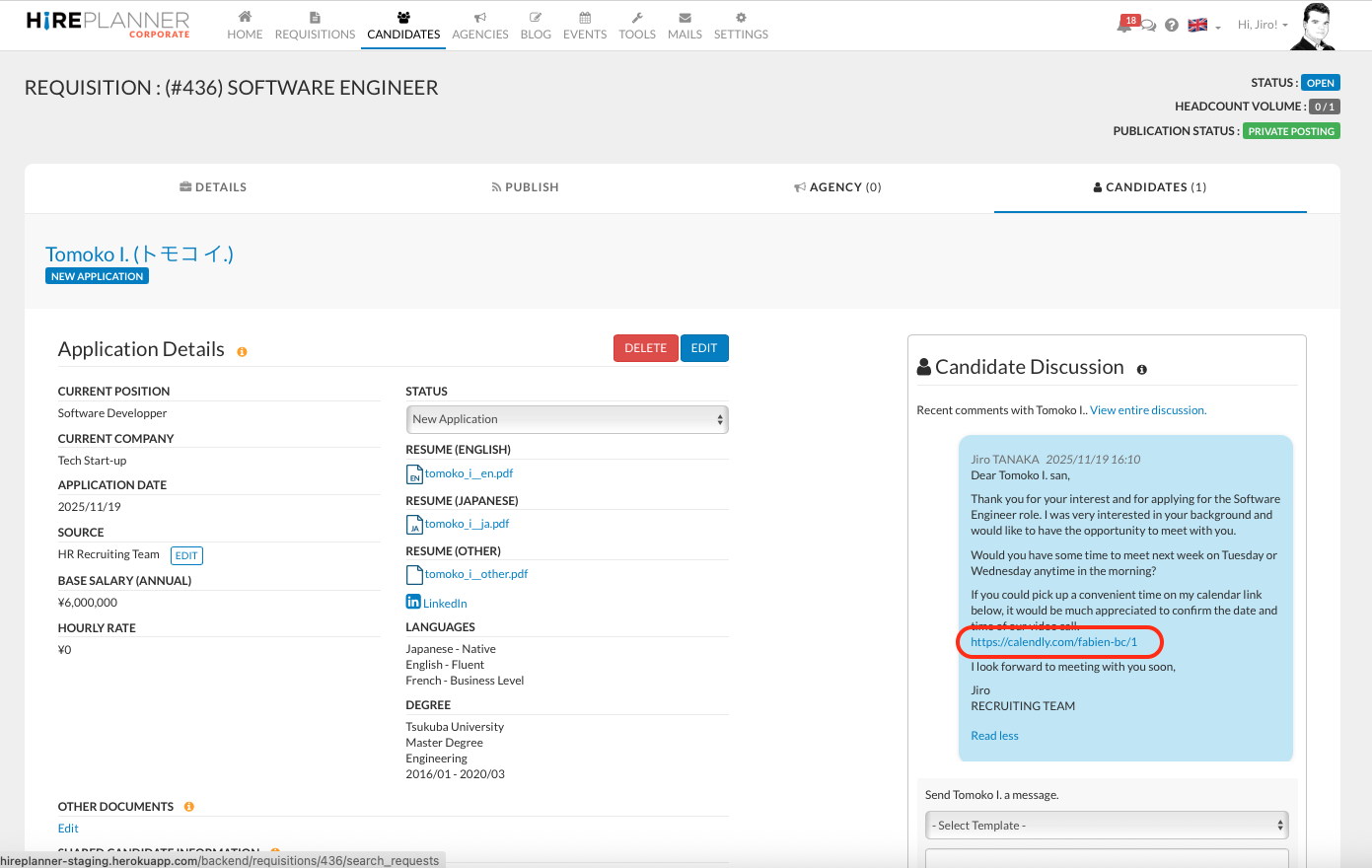
Task: Expand the New Application status dropdown
Action: coord(567,419)
